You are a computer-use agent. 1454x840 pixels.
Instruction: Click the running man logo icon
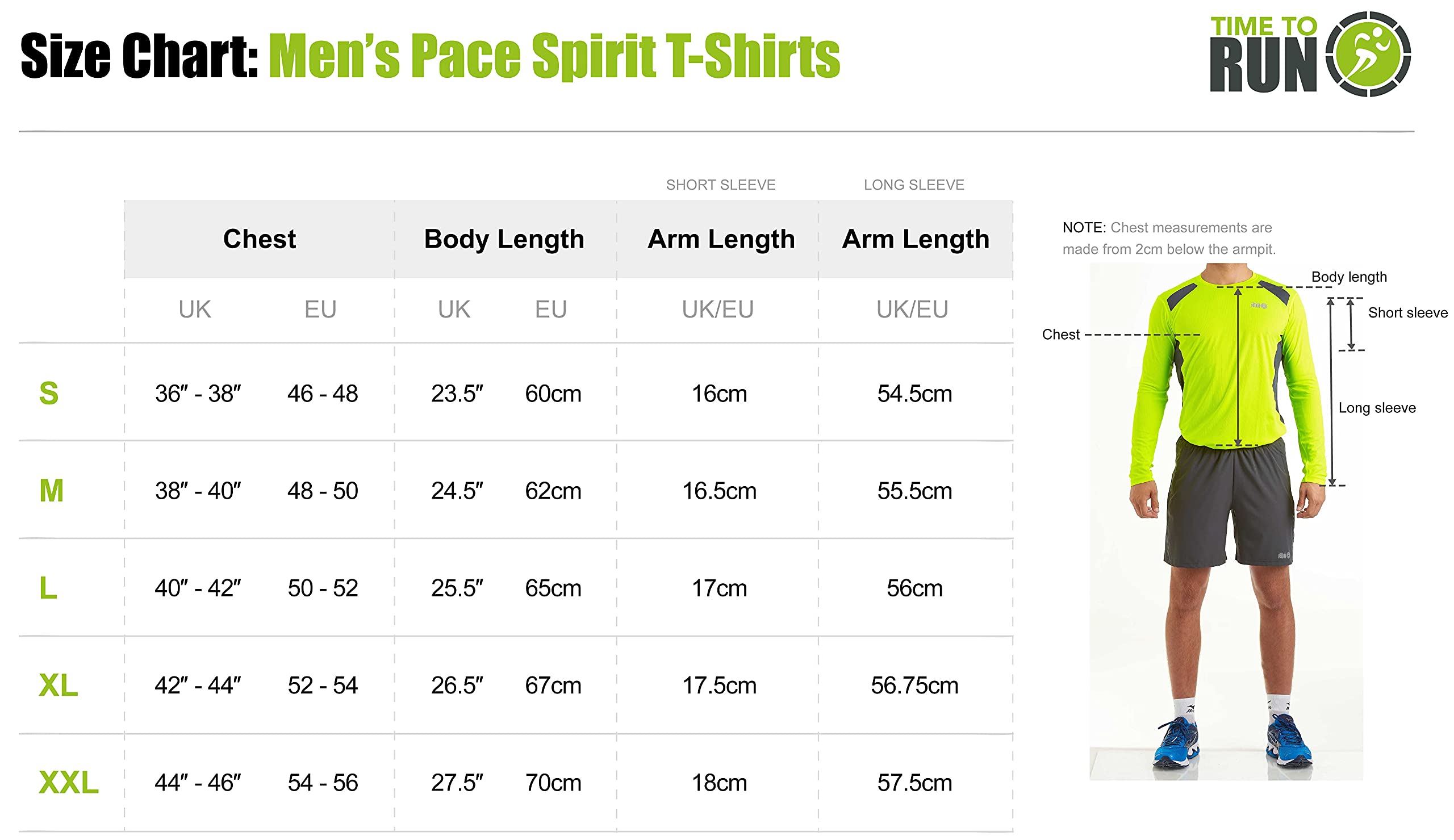point(1368,53)
